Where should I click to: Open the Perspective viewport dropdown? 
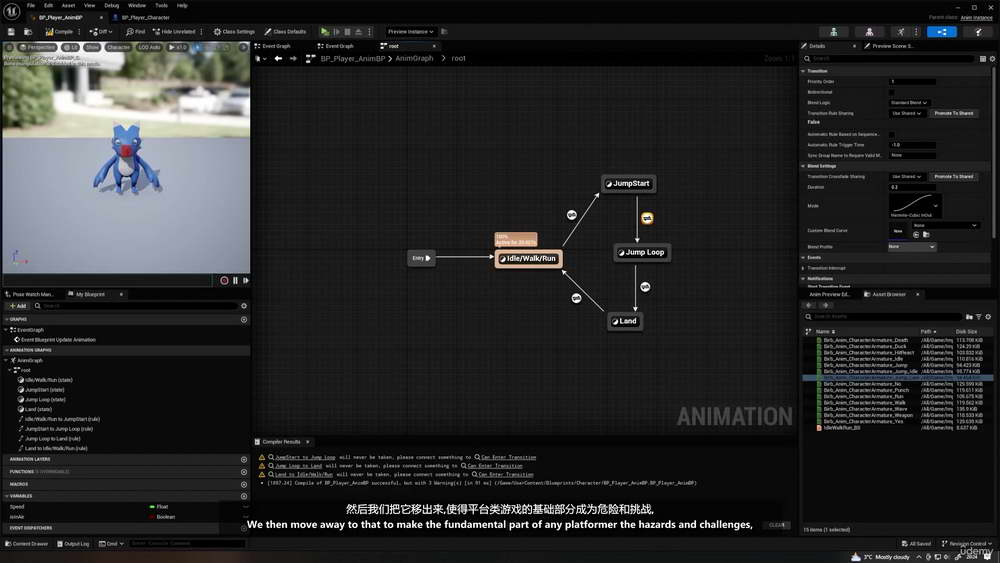tap(38, 47)
